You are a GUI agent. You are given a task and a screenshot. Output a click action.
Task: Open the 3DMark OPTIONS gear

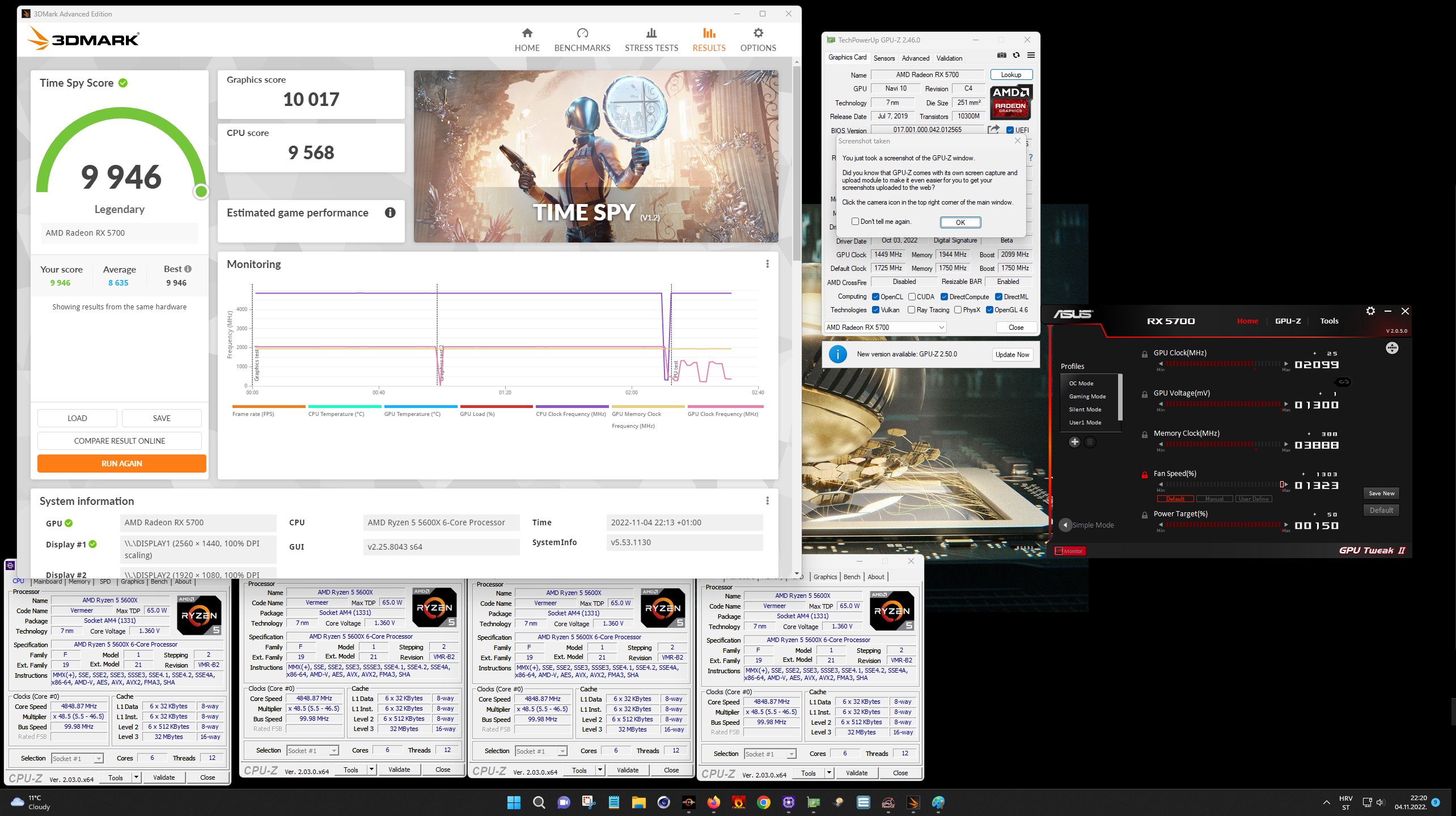(x=758, y=40)
